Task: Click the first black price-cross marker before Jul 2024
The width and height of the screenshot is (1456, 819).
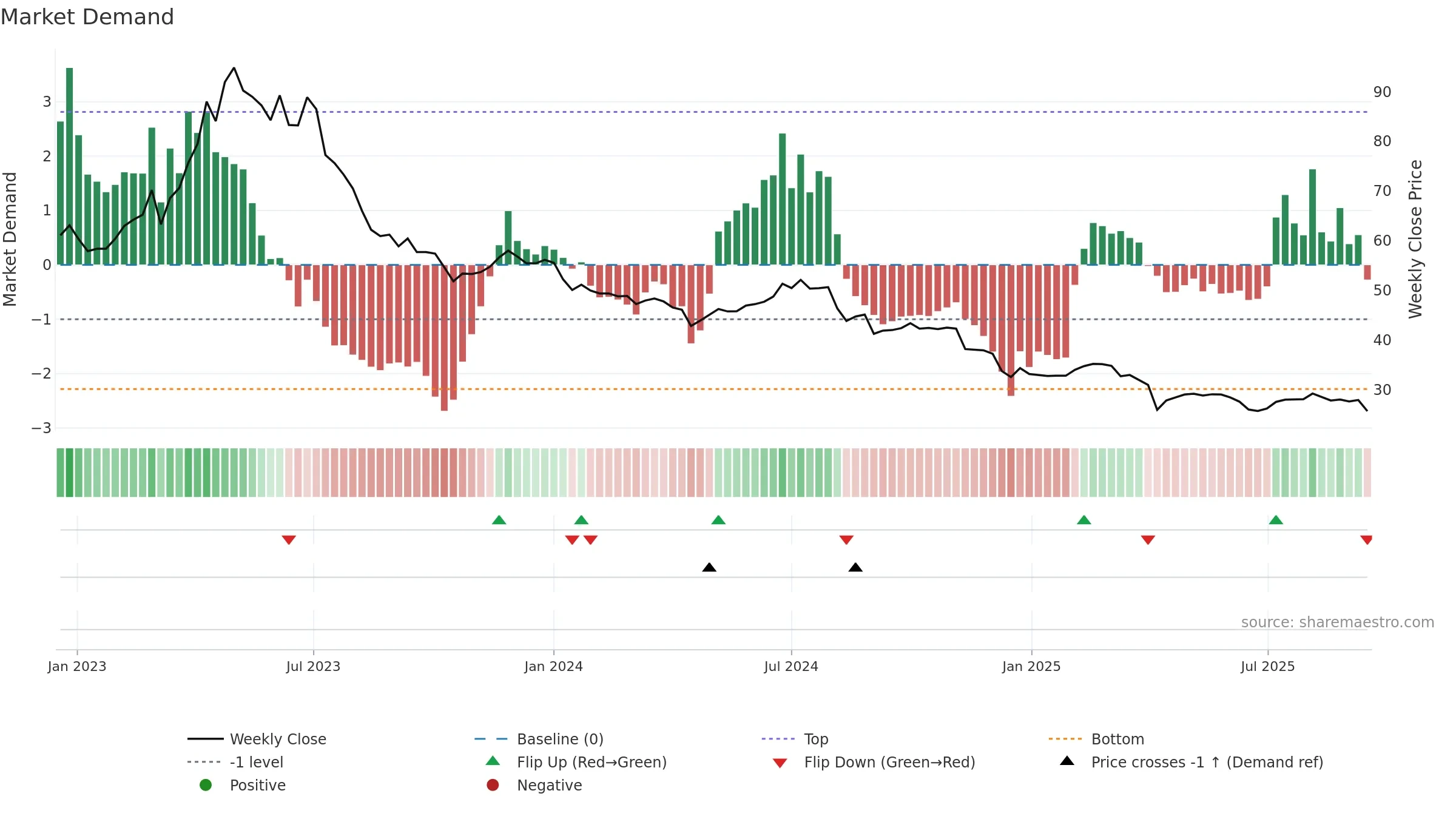Action: coord(709,567)
